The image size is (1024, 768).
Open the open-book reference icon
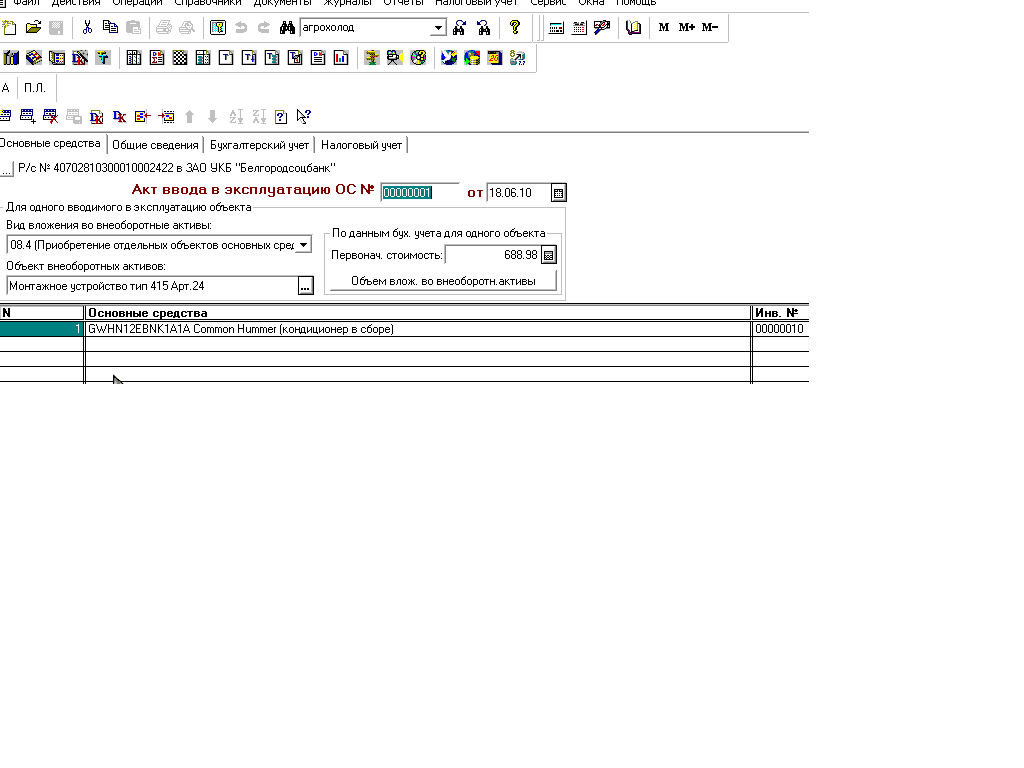(633, 27)
